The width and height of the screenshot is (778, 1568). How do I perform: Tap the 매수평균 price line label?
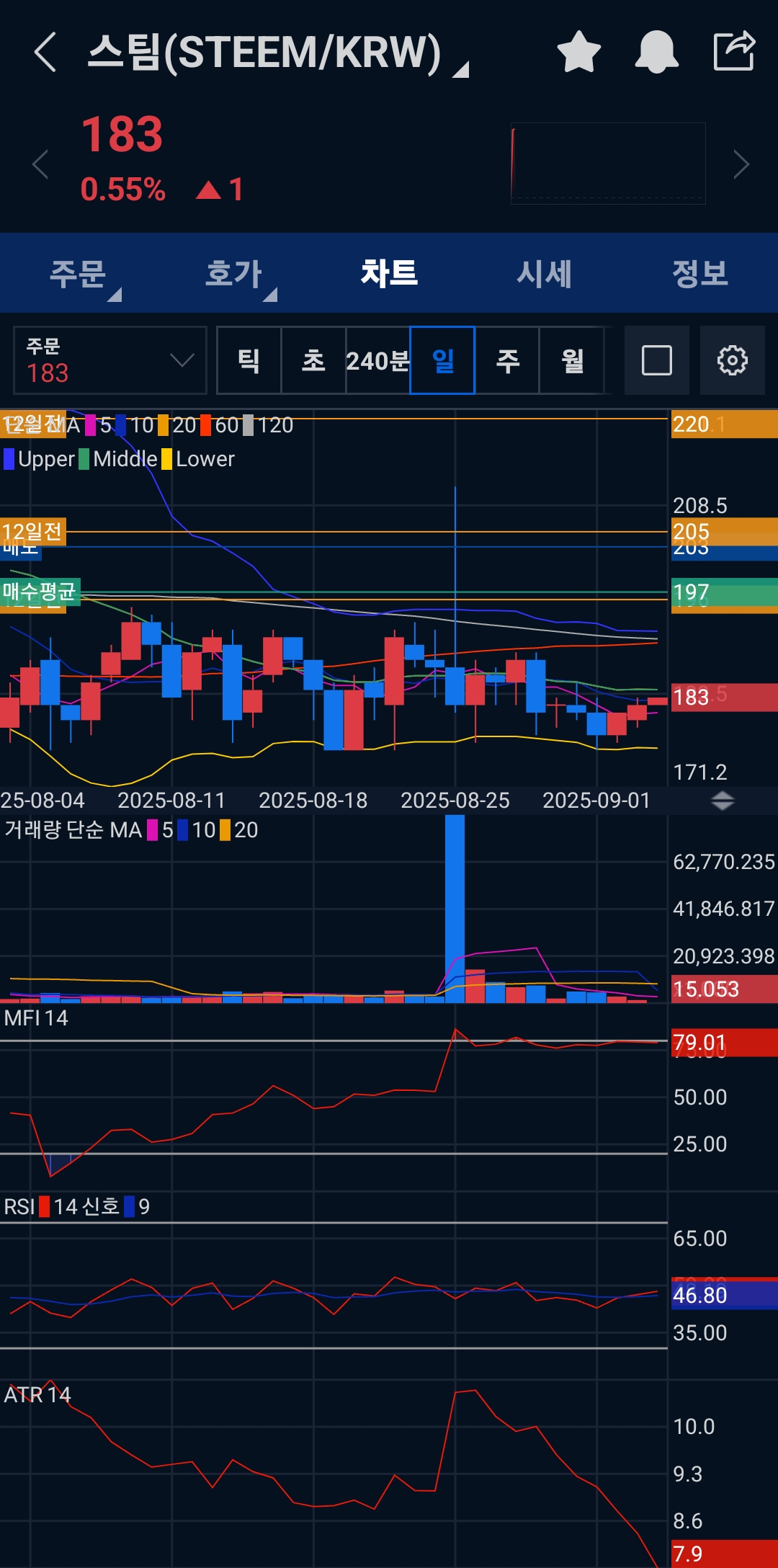(40, 592)
